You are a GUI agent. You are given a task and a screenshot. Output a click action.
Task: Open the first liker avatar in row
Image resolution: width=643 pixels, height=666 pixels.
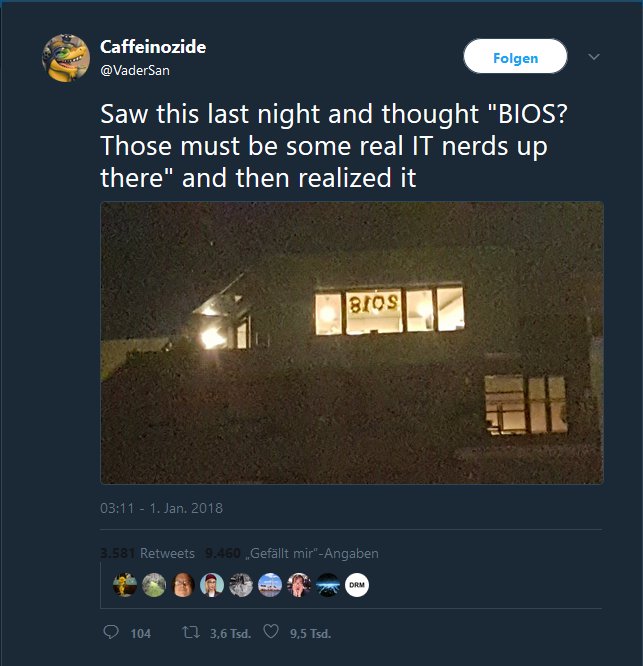tap(125, 585)
